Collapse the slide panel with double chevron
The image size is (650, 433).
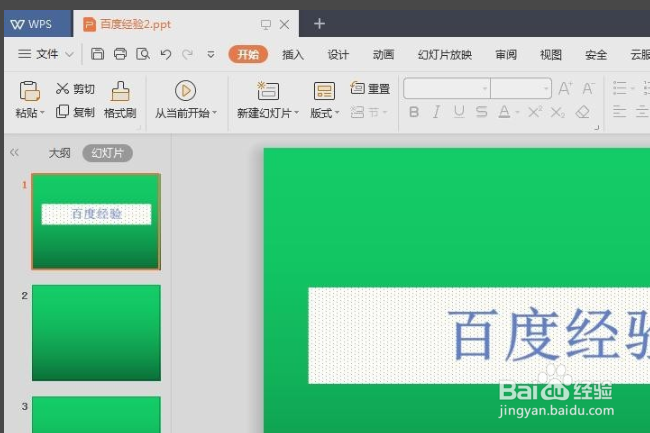tap(15, 152)
